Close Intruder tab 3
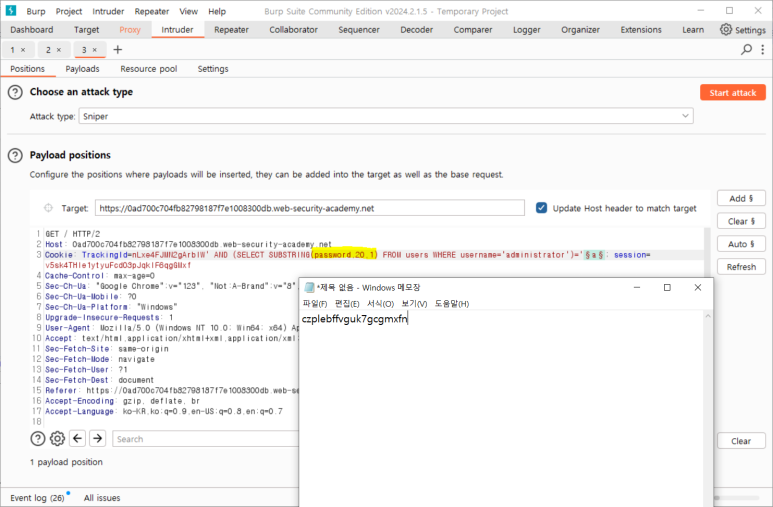Screen dimensions: 773x507 95,50
